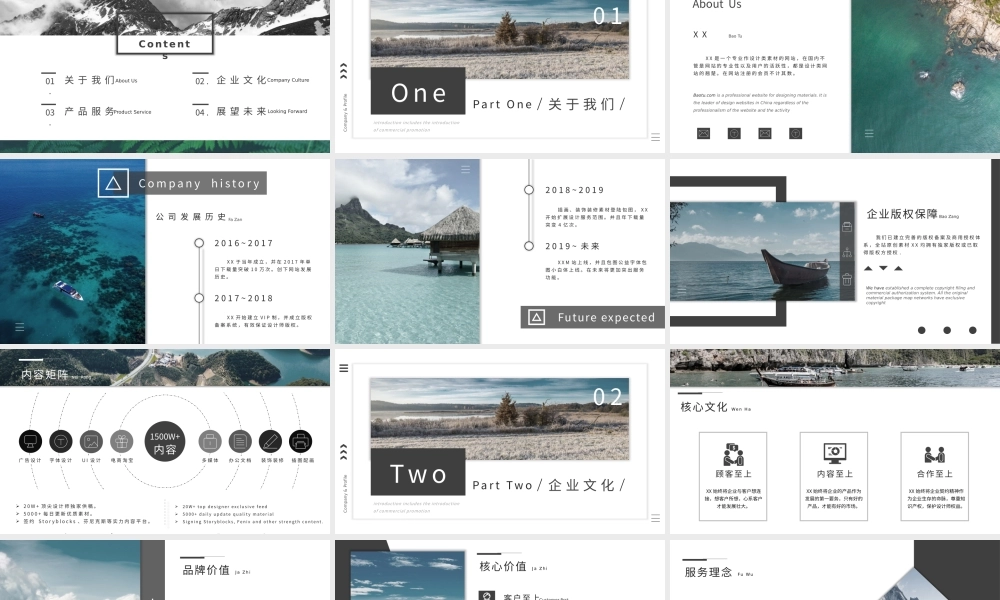Click the About Us heading text
1000x600 pixels.
[717, 5]
